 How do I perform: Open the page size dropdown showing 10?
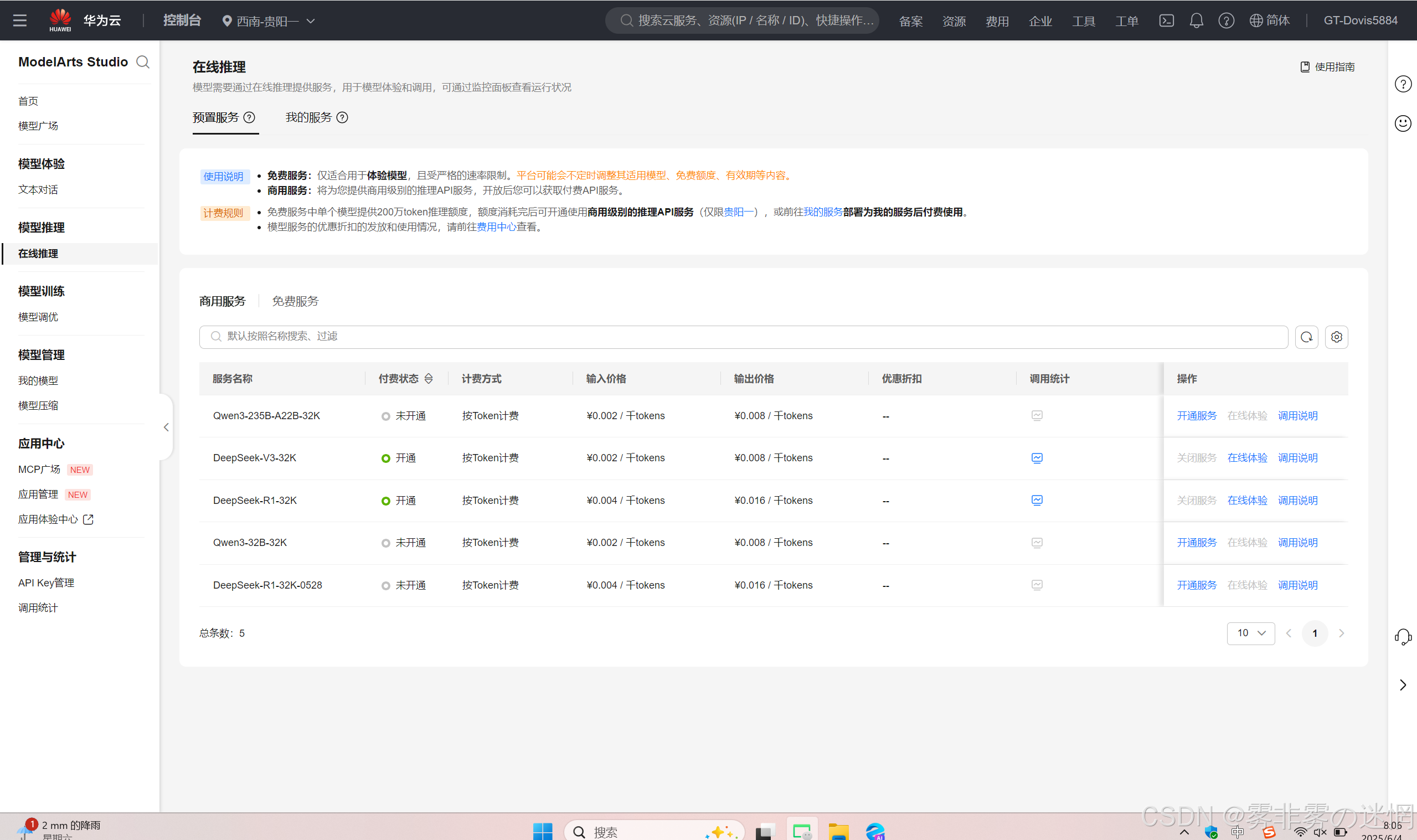(x=1250, y=633)
